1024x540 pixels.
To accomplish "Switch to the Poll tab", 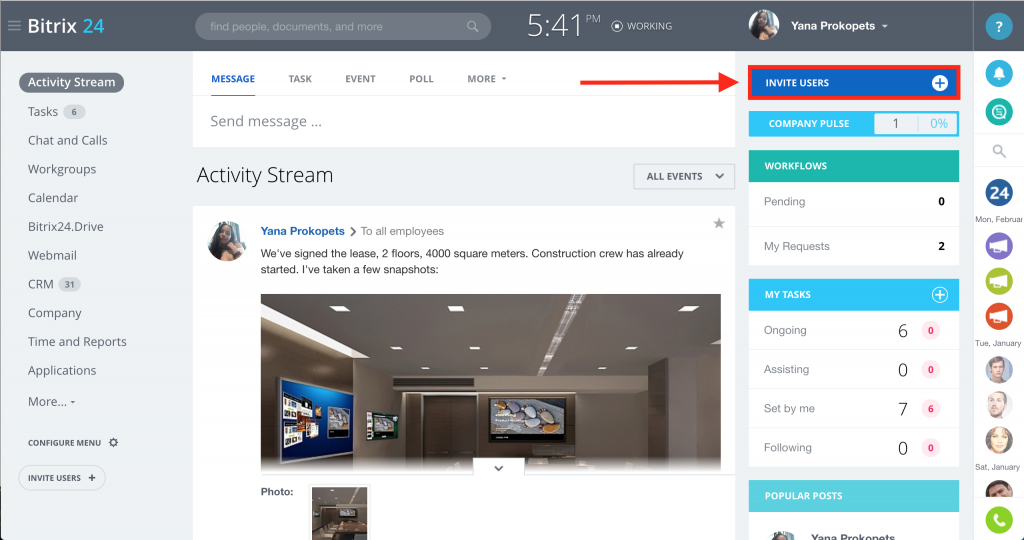I will 421,79.
